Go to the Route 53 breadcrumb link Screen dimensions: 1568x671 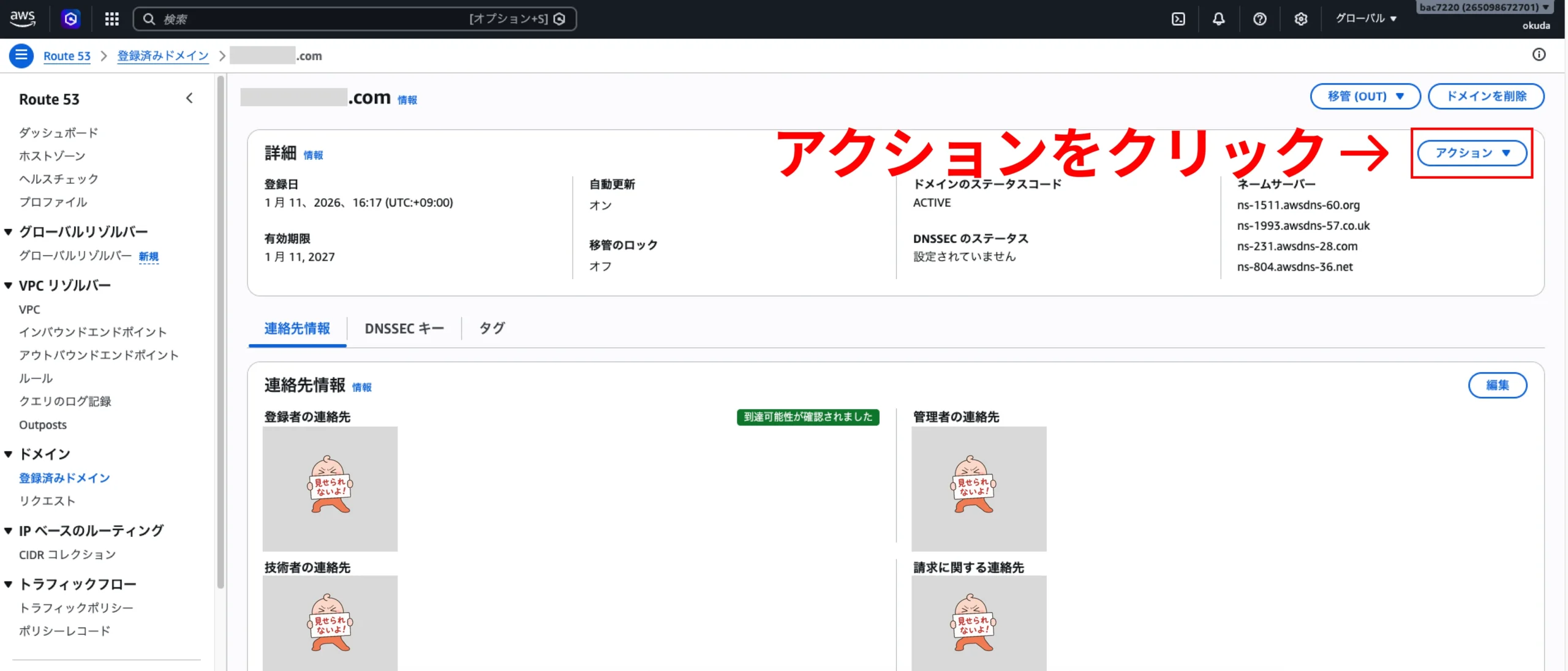(x=67, y=56)
